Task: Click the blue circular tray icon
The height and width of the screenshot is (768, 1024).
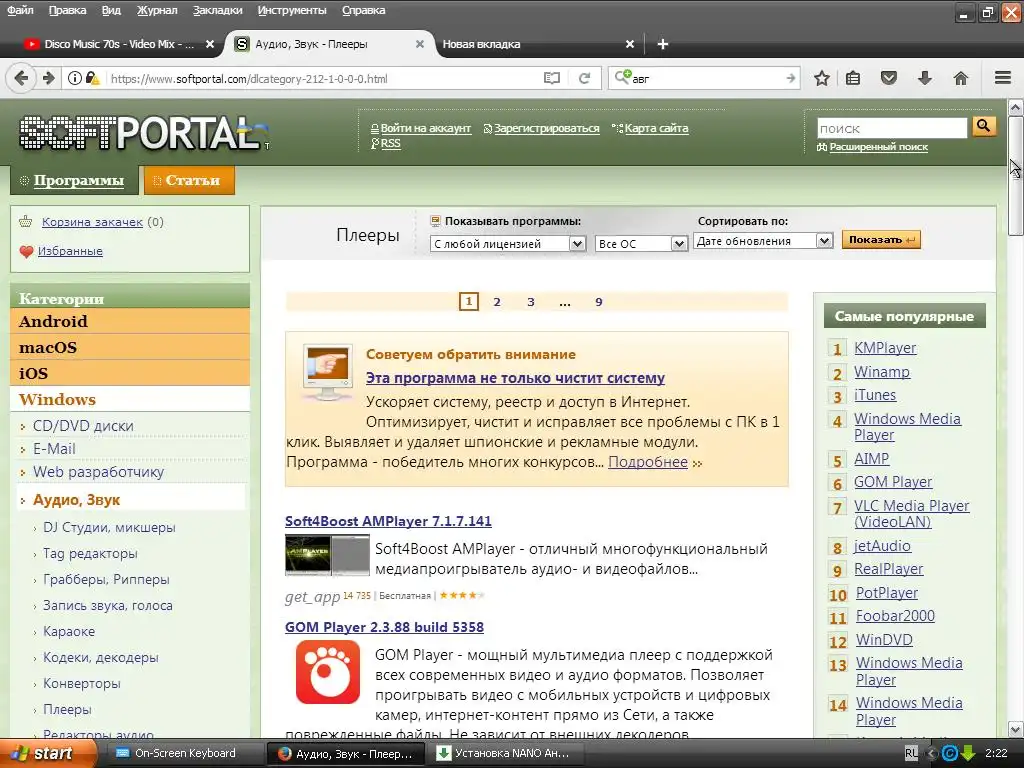Action: [950, 753]
